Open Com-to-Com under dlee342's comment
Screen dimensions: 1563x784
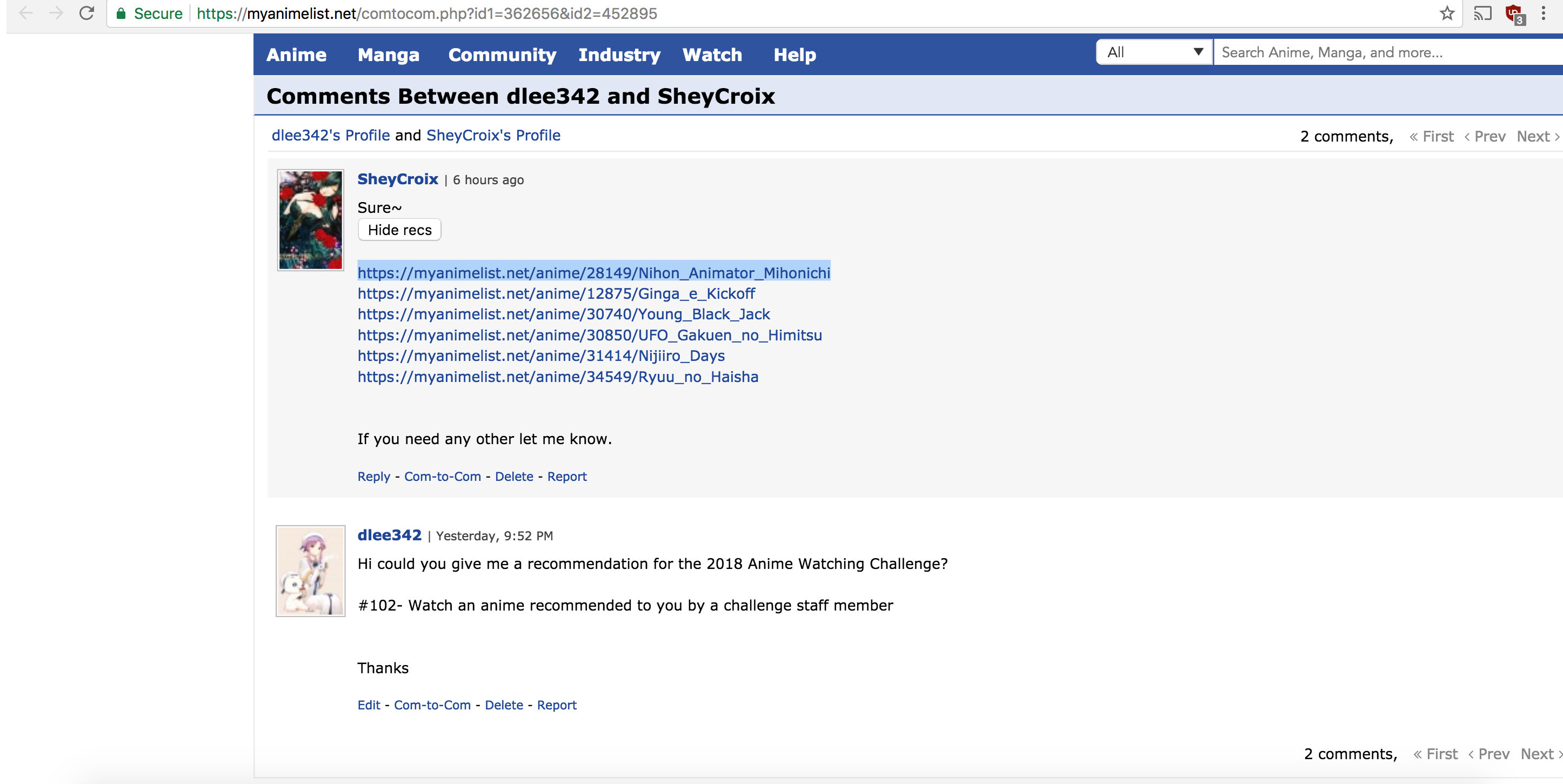[x=432, y=705]
